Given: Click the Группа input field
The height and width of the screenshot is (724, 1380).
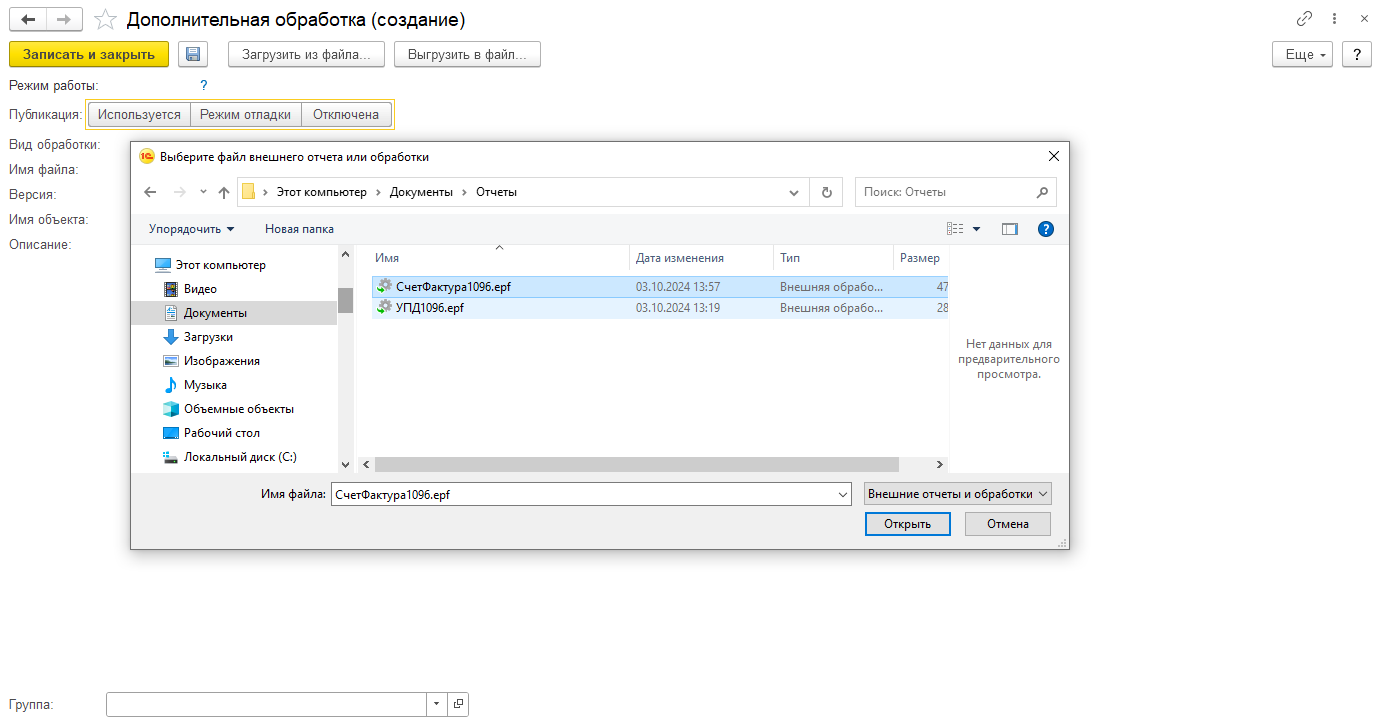Looking at the screenshot, I should (267, 704).
